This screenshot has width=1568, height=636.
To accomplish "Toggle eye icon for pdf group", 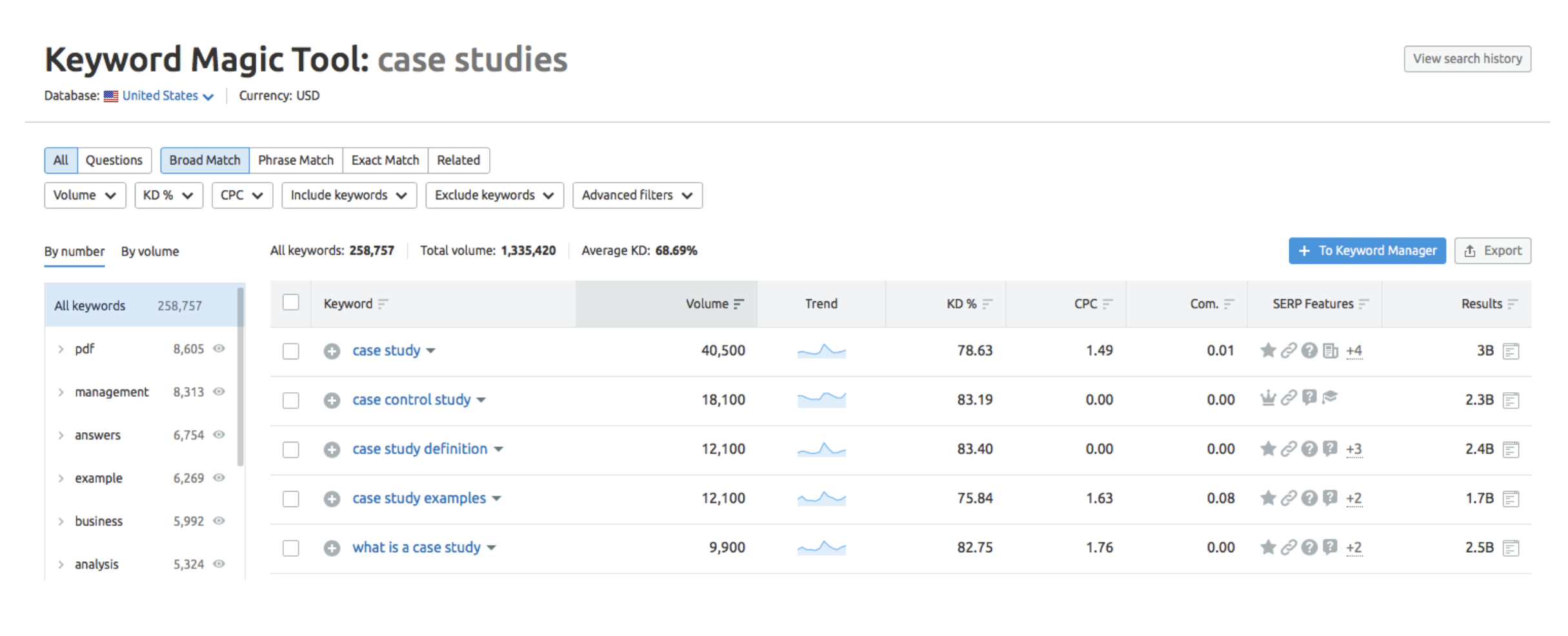I will pyautogui.click(x=219, y=349).
